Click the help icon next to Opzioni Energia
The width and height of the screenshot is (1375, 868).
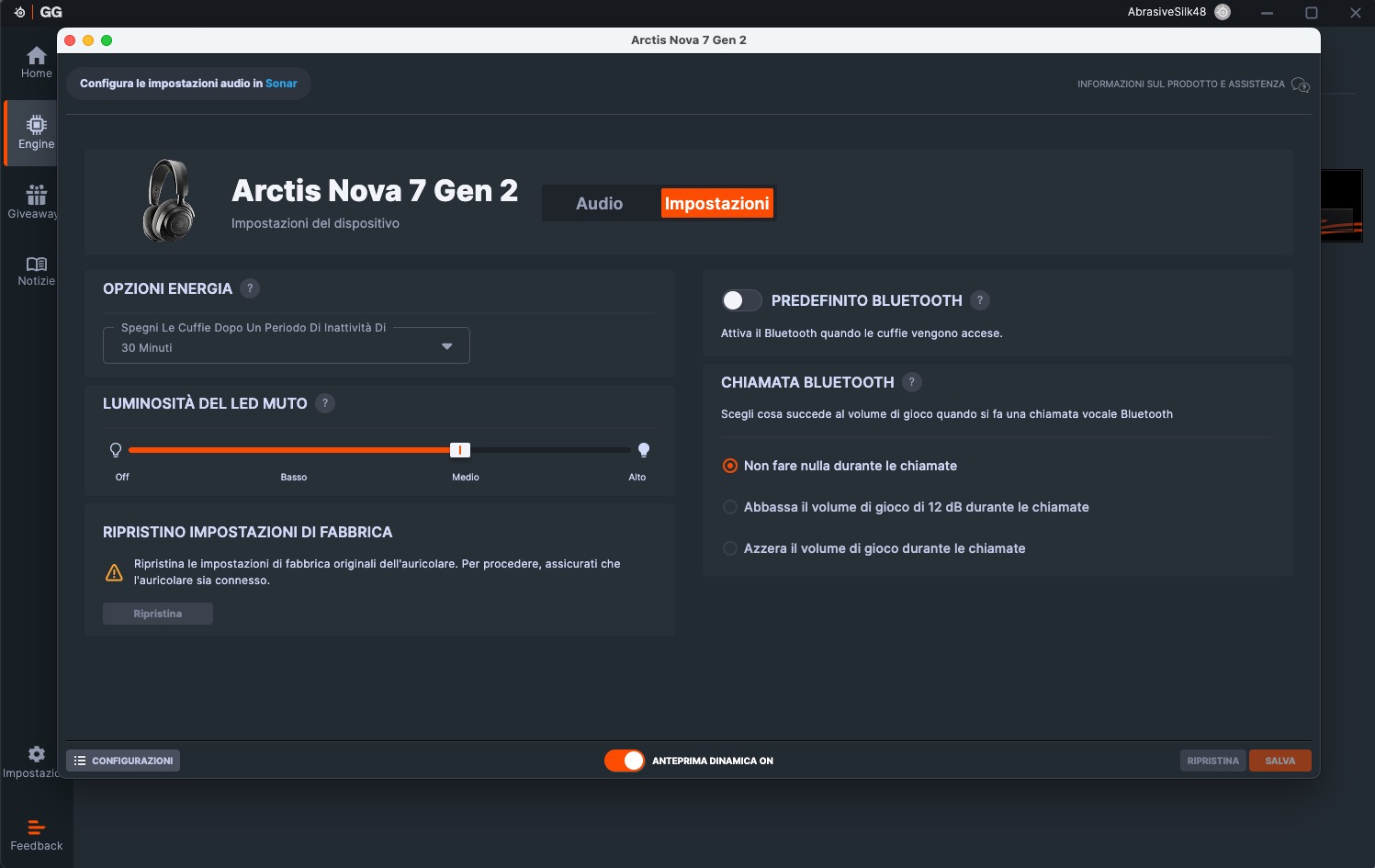[250, 288]
